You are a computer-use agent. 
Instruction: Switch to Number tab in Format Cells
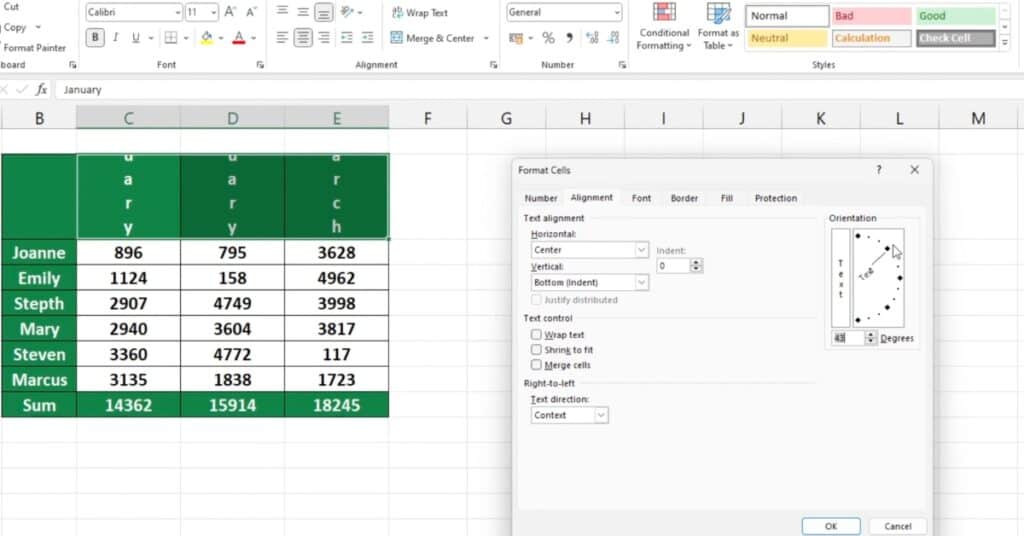[541, 198]
